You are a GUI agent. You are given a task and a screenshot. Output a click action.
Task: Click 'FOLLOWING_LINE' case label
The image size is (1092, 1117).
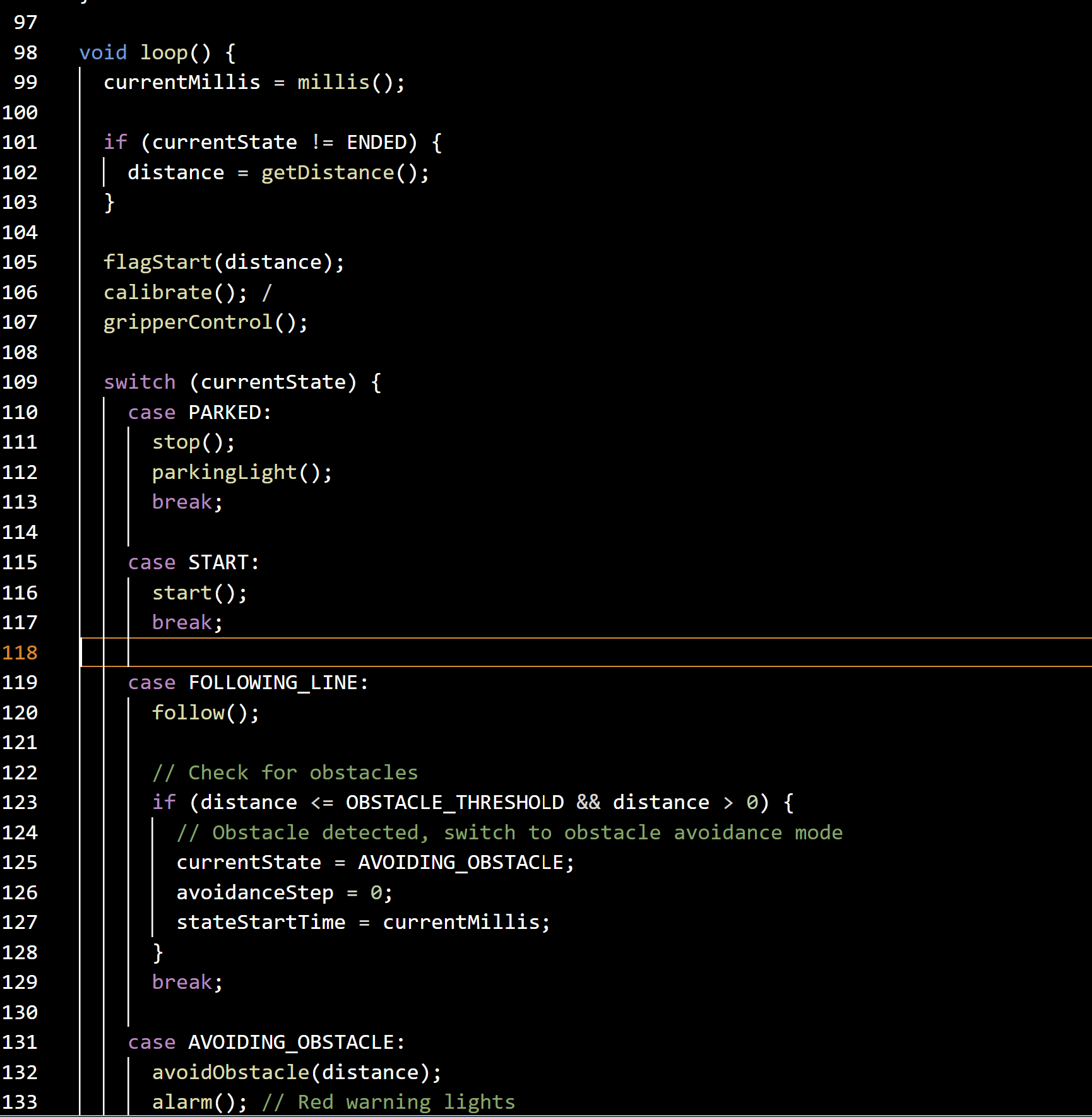273,682
